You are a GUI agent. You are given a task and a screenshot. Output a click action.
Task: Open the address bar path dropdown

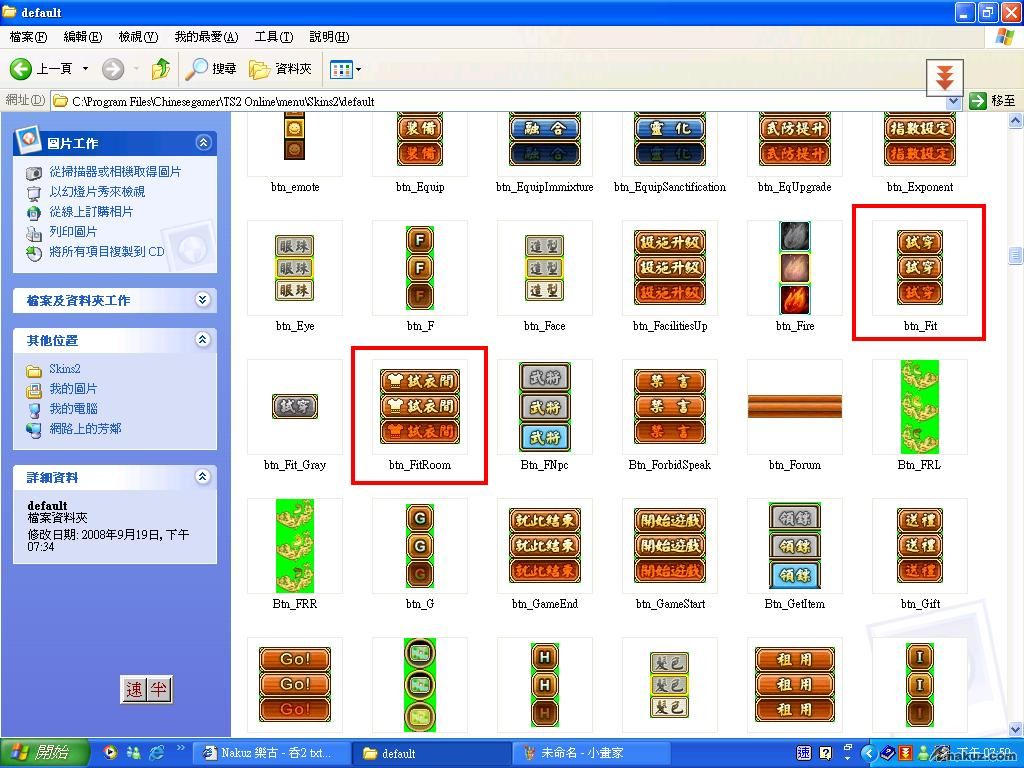953,101
